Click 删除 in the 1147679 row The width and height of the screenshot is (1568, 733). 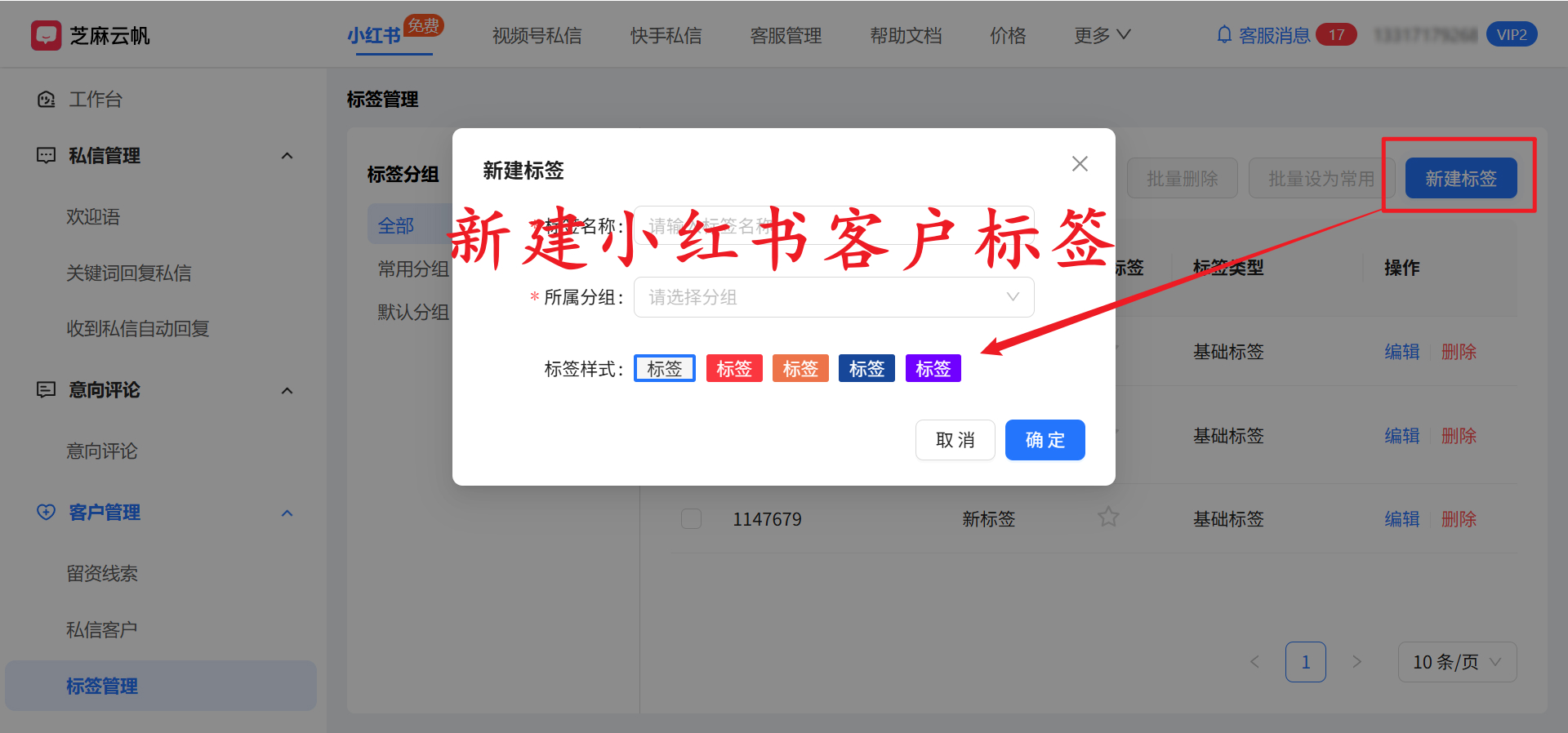coord(1459,519)
